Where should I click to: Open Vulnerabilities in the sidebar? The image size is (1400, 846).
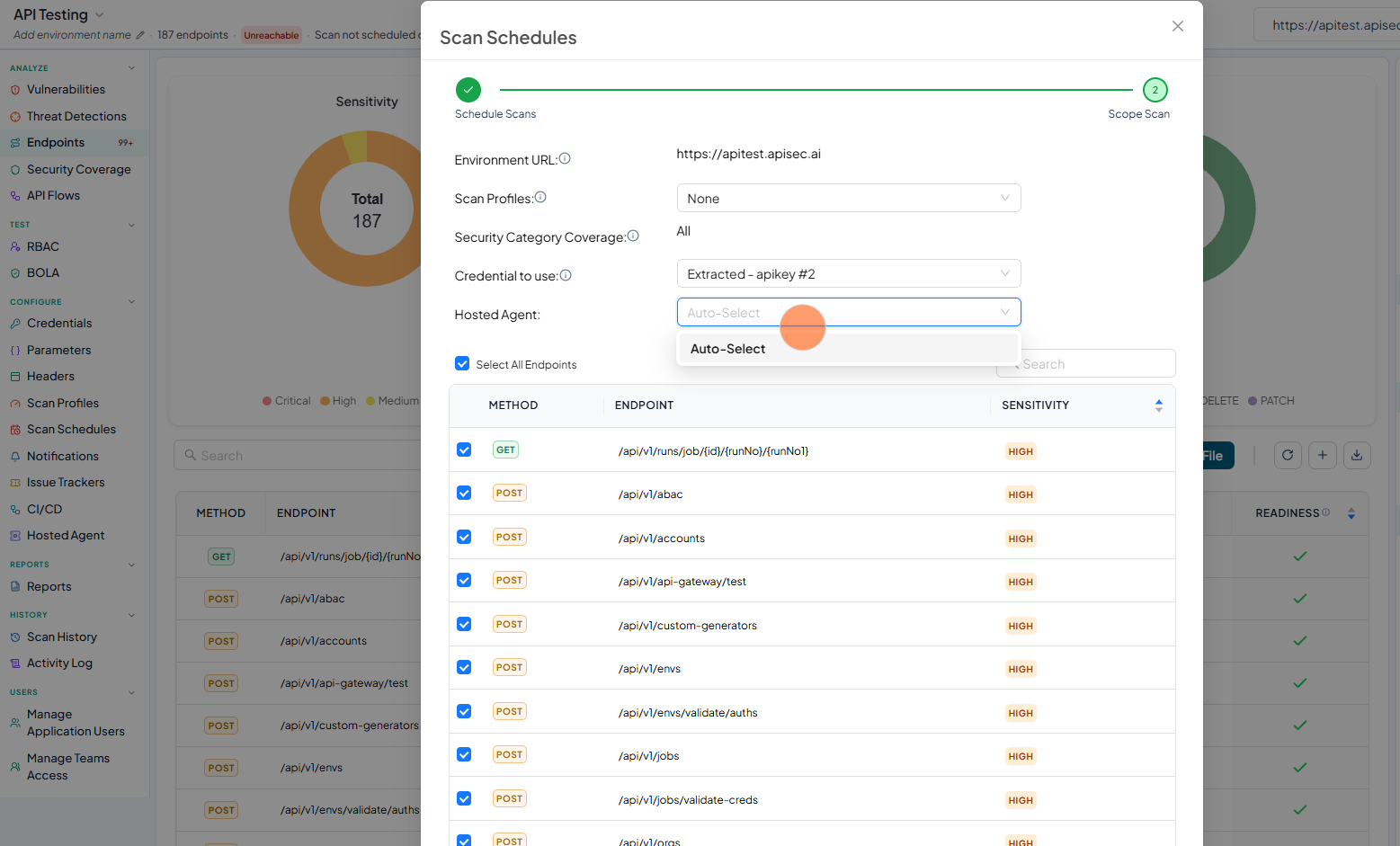tap(66, 90)
